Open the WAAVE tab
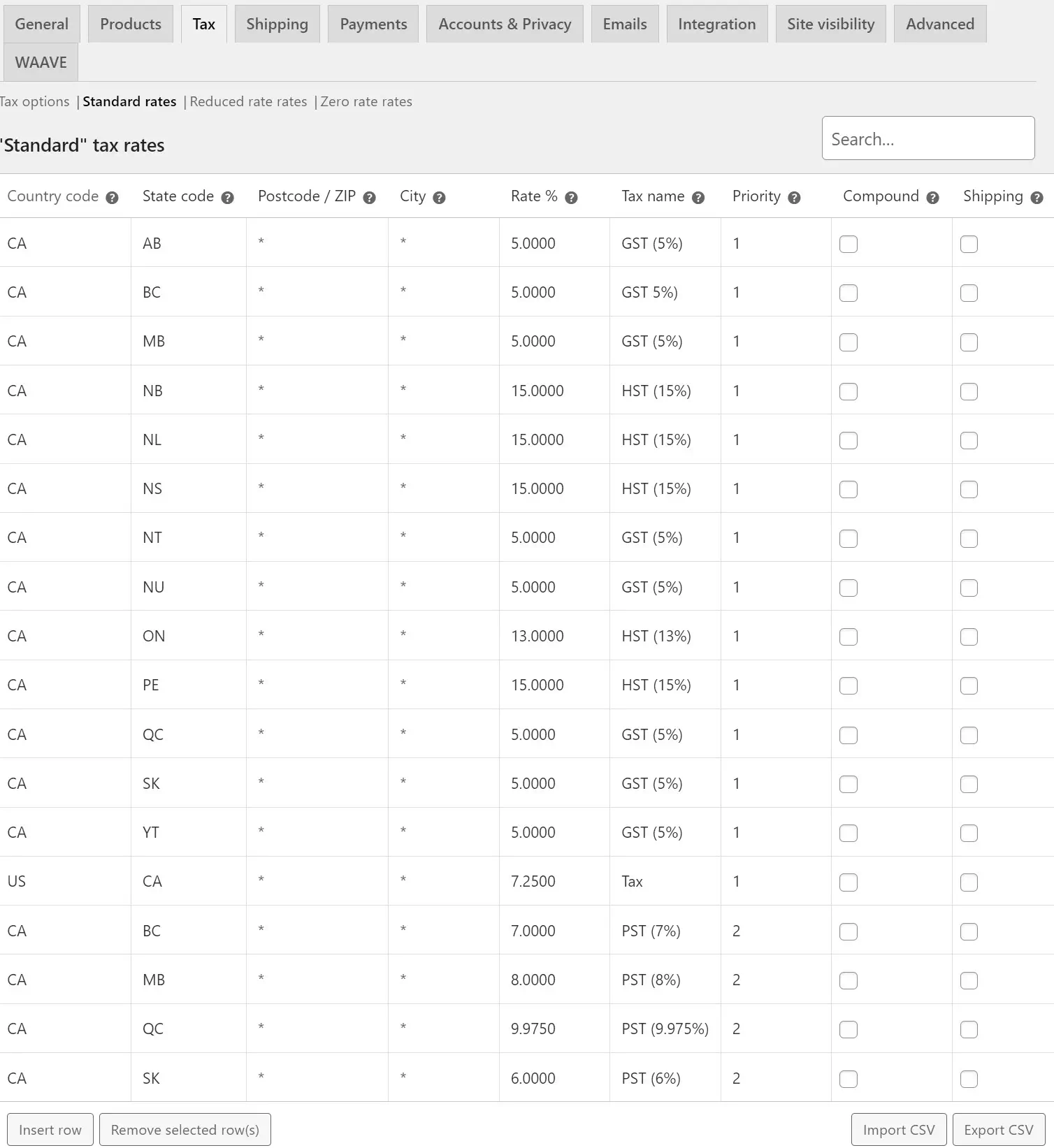Screen dimensions: 1054x1148 41,63
